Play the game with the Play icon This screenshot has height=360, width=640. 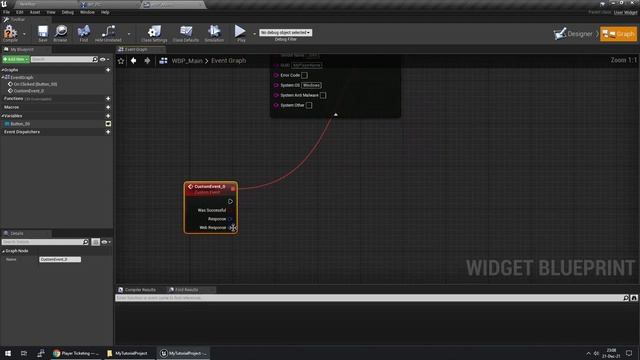pos(241,33)
